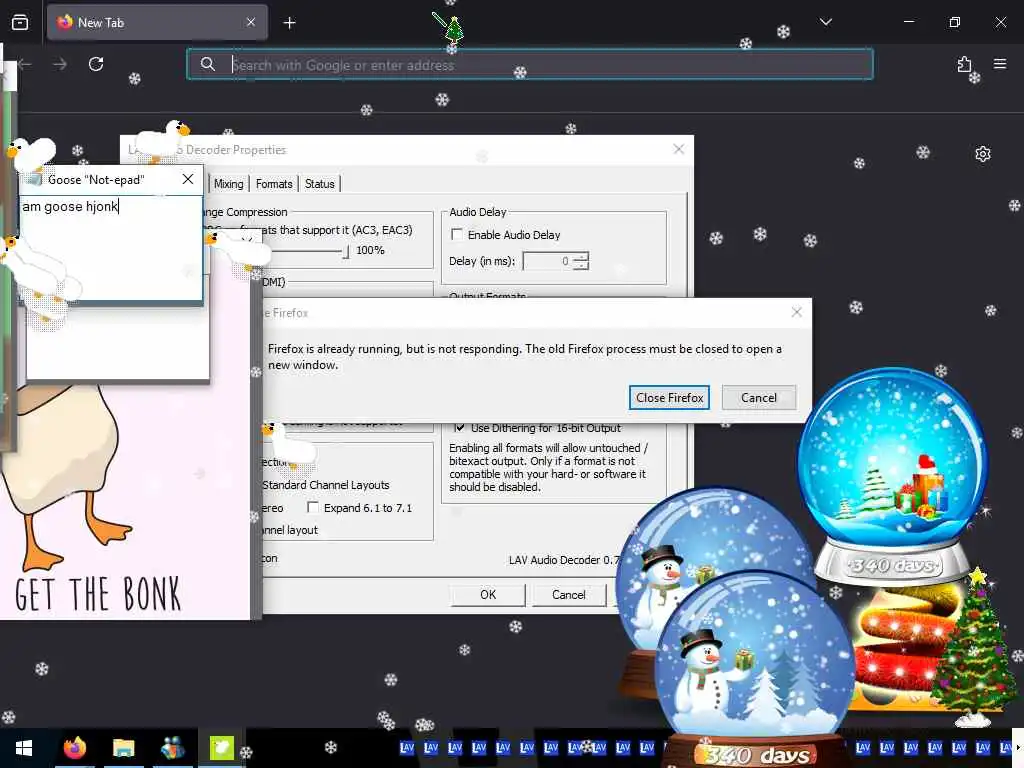Image resolution: width=1024 pixels, height=768 pixels.
Task: Increase the delay with the spinner up arrow
Action: 581,257
